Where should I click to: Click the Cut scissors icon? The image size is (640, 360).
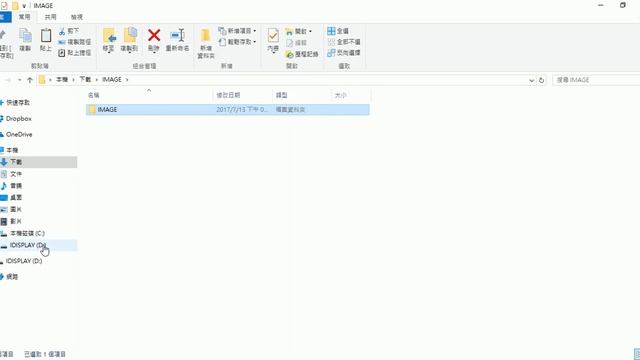(62, 31)
